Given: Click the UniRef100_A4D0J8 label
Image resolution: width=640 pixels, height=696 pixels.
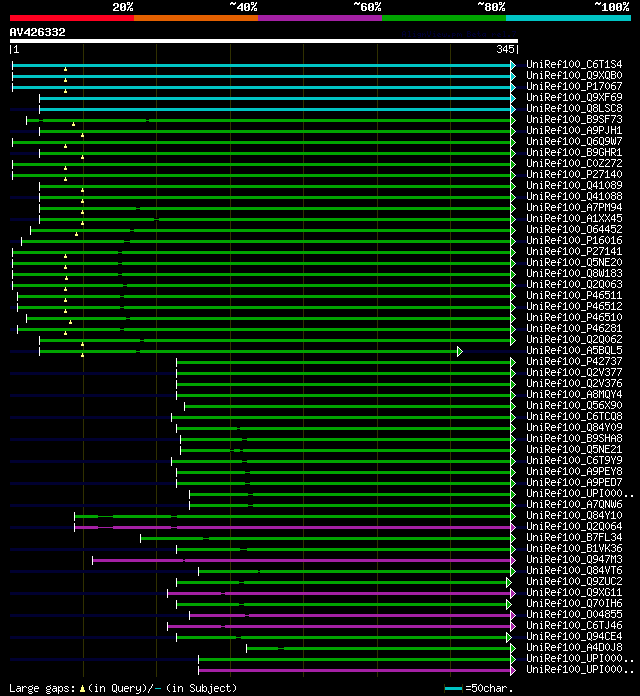Looking at the screenshot, I should click(574, 647).
